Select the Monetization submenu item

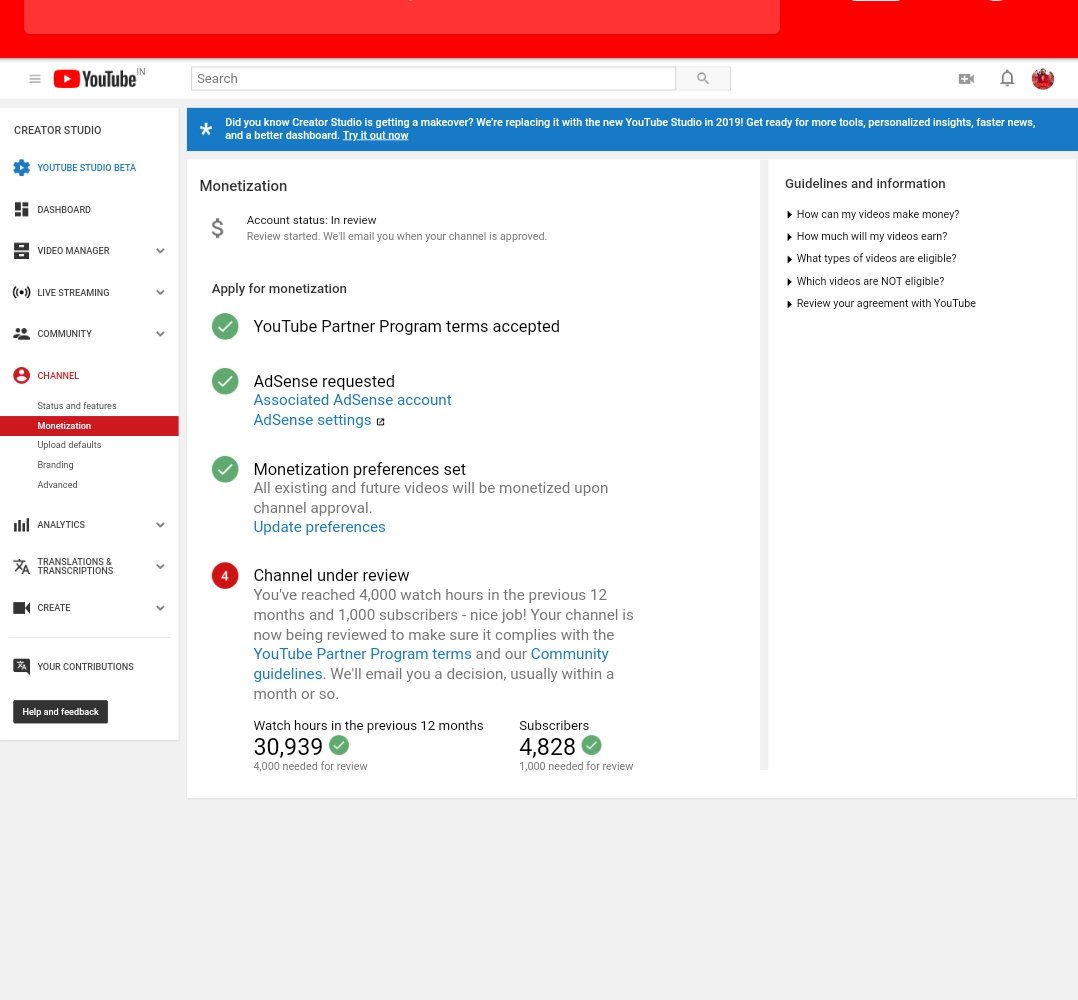point(89,426)
